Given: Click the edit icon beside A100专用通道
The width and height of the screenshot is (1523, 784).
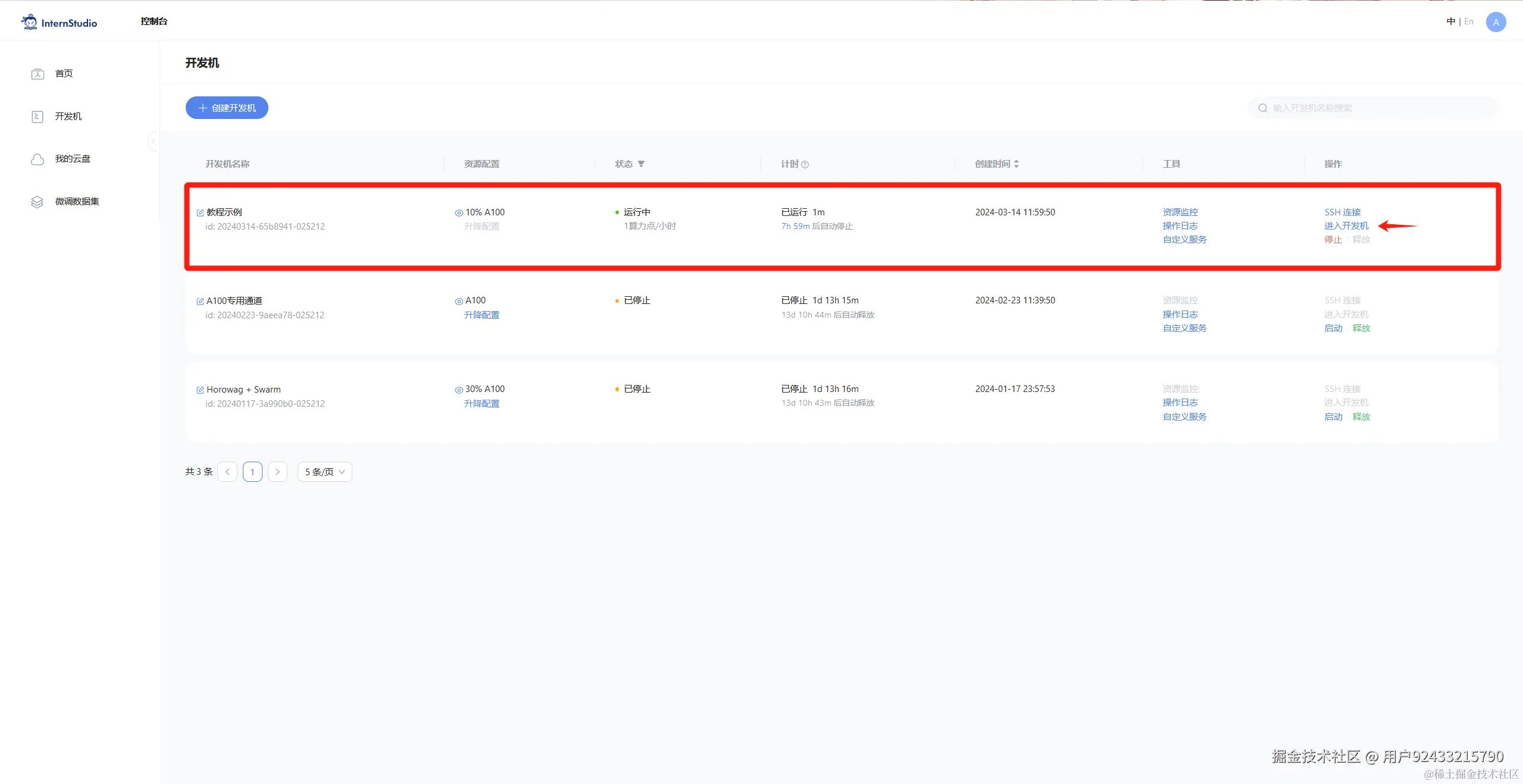Looking at the screenshot, I should click(x=200, y=302).
